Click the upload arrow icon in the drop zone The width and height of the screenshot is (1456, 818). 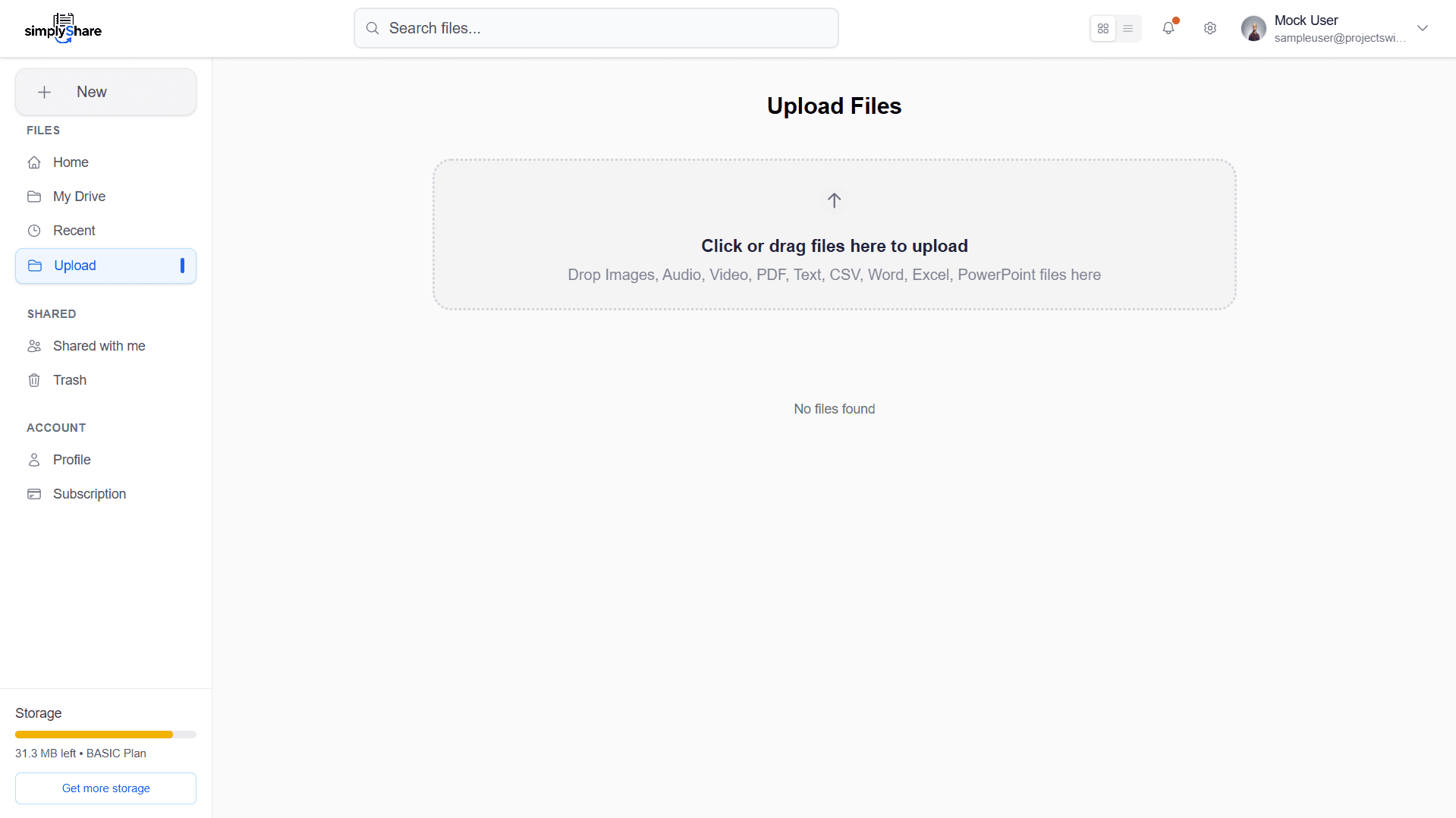[834, 200]
